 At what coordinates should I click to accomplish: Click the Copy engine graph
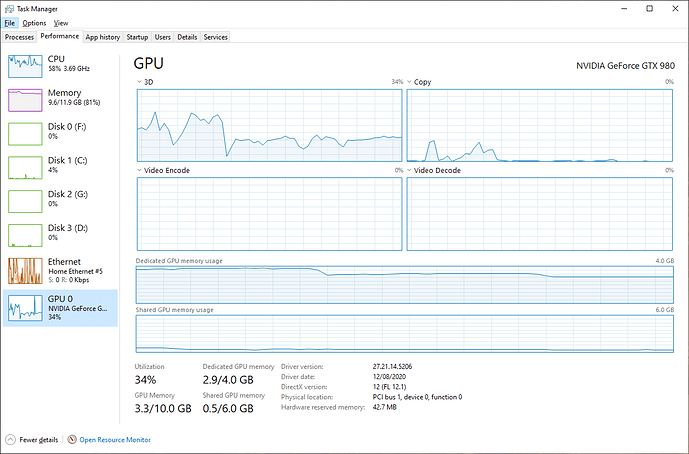click(x=540, y=125)
